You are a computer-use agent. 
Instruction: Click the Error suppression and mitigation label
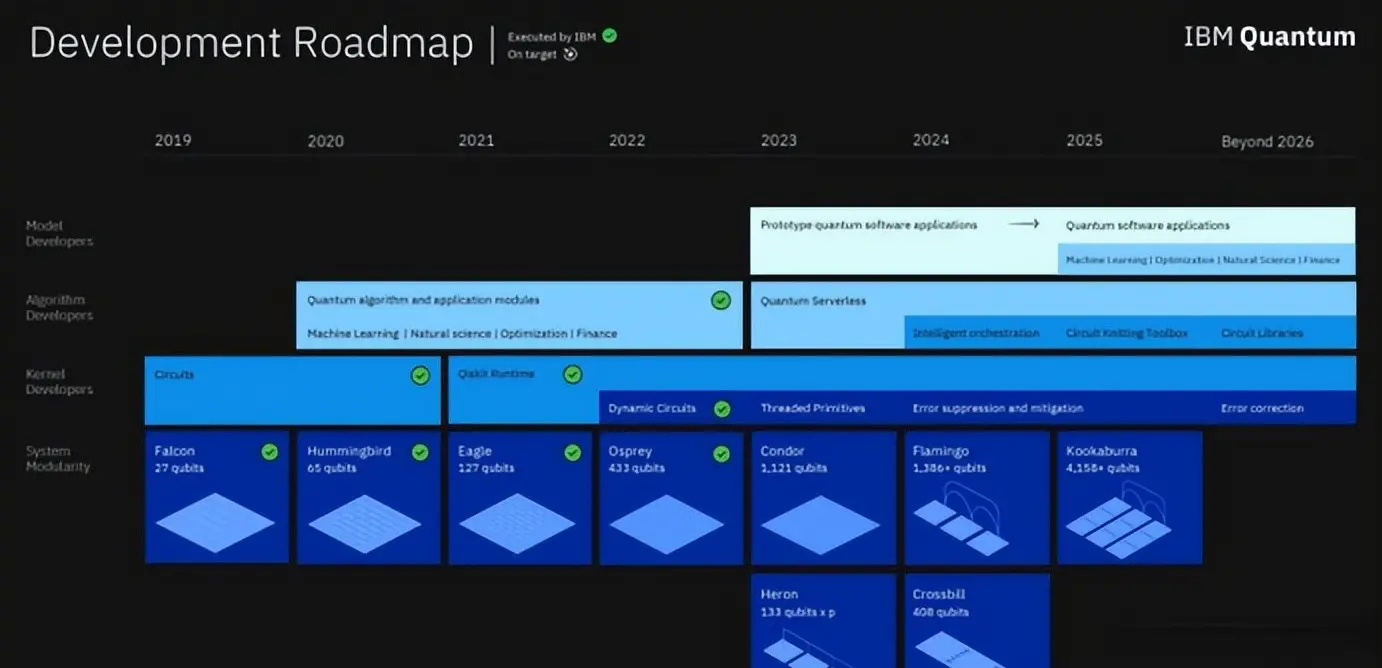pyautogui.click(x=998, y=408)
